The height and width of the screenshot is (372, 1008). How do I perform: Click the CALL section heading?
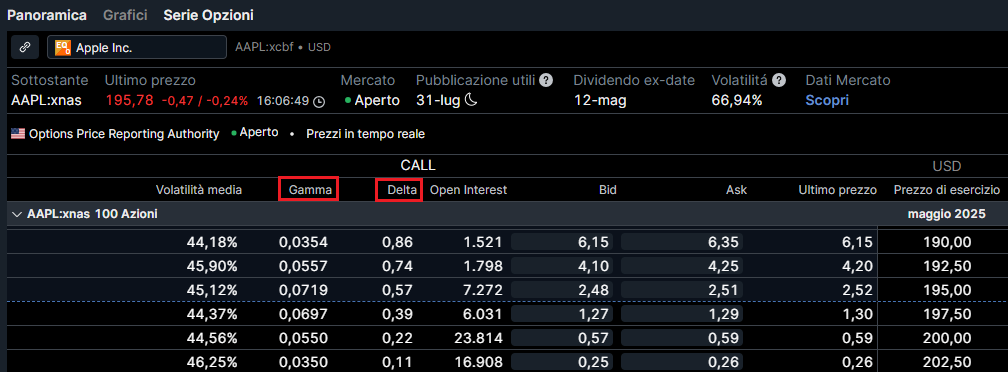pos(418,165)
